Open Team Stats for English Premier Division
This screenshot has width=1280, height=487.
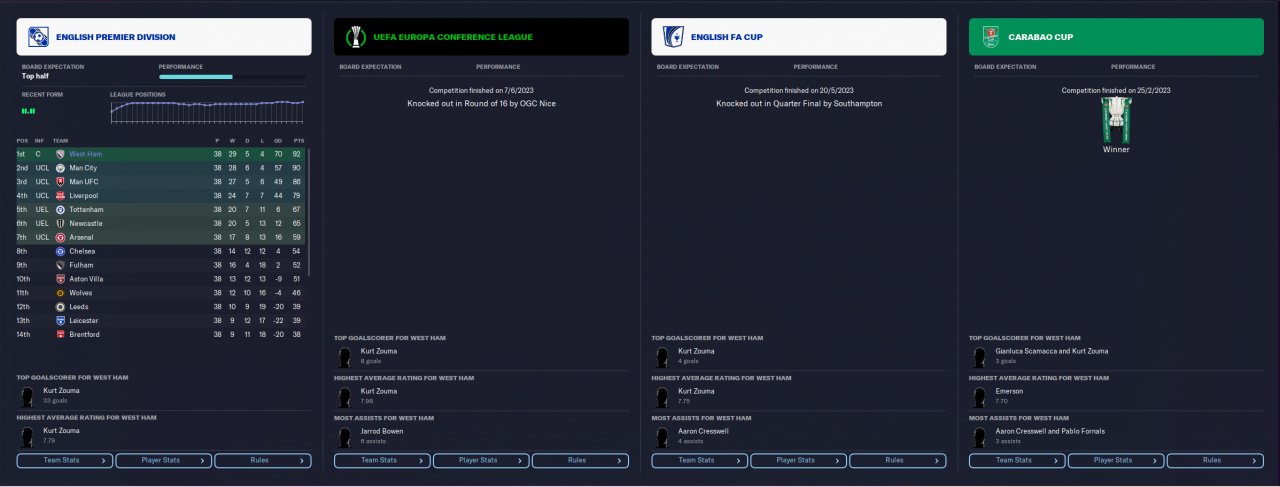65,461
